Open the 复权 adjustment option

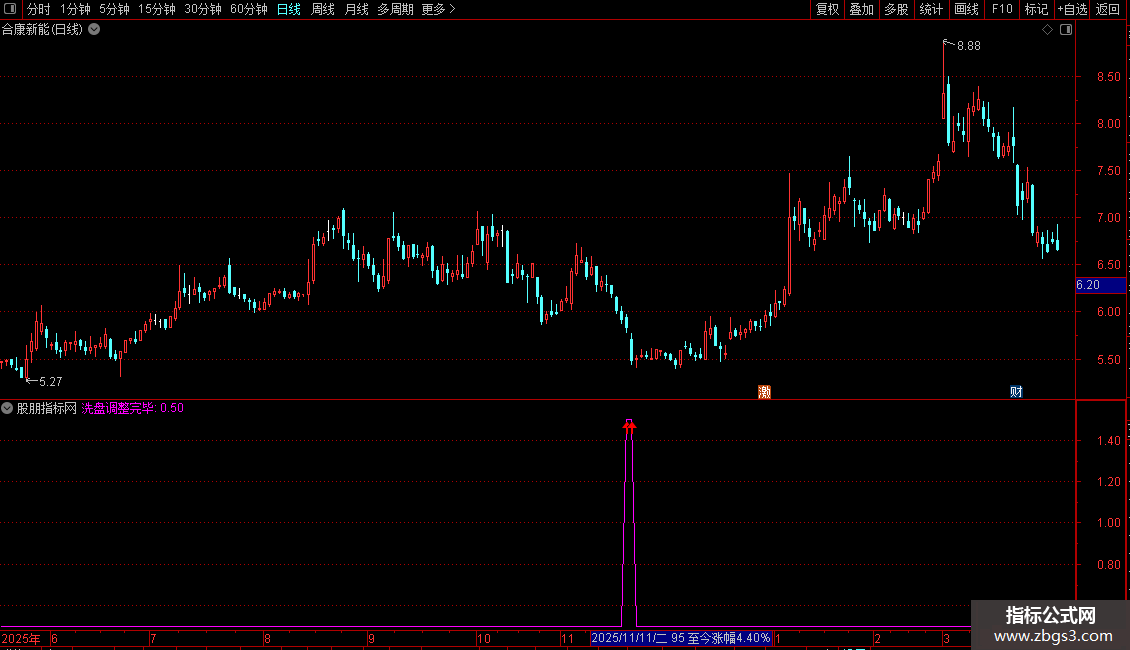click(827, 9)
